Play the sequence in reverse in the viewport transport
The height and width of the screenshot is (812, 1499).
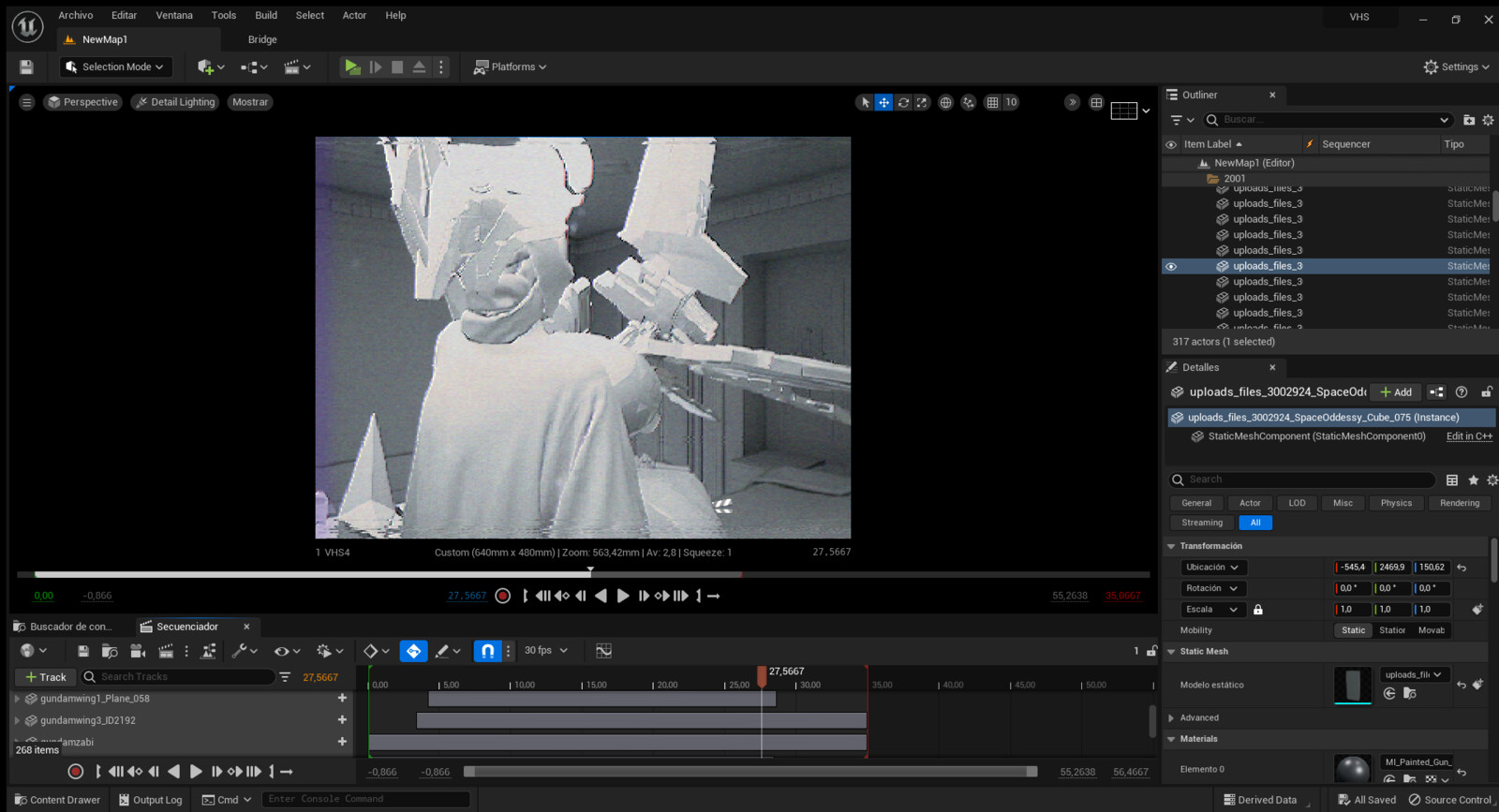tap(601, 596)
